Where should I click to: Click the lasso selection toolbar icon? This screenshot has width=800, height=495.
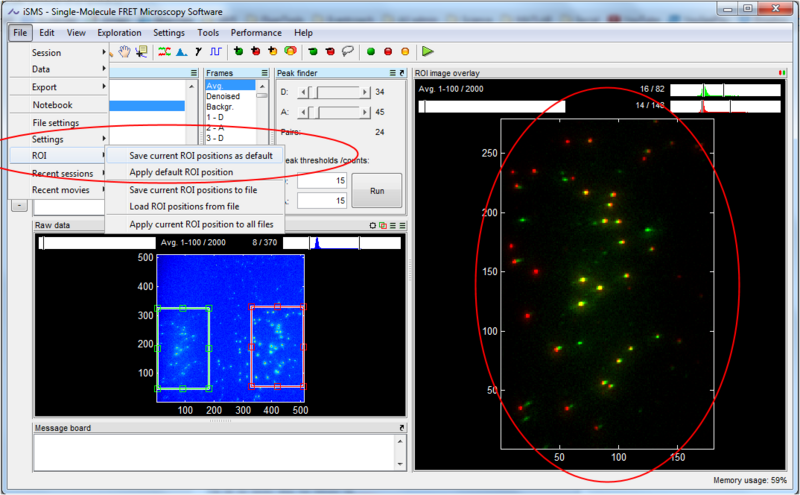tap(348, 51)
